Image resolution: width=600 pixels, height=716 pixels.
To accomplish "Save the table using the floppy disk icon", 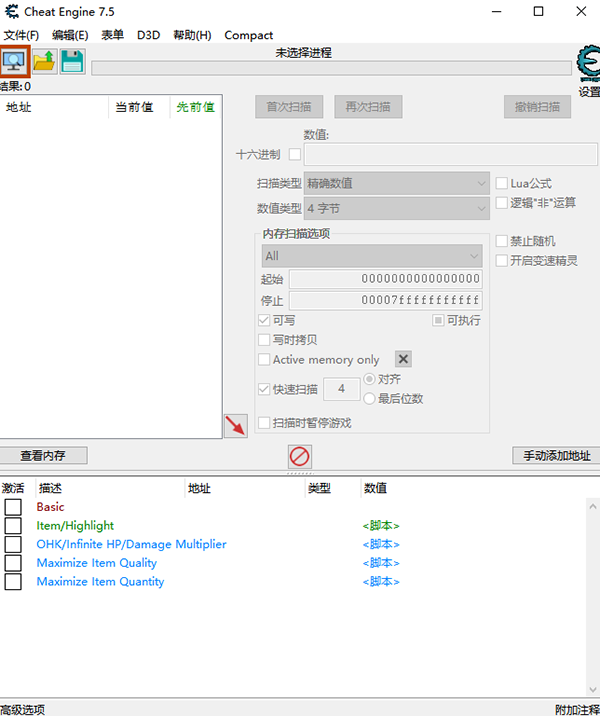I will [73, 61].
